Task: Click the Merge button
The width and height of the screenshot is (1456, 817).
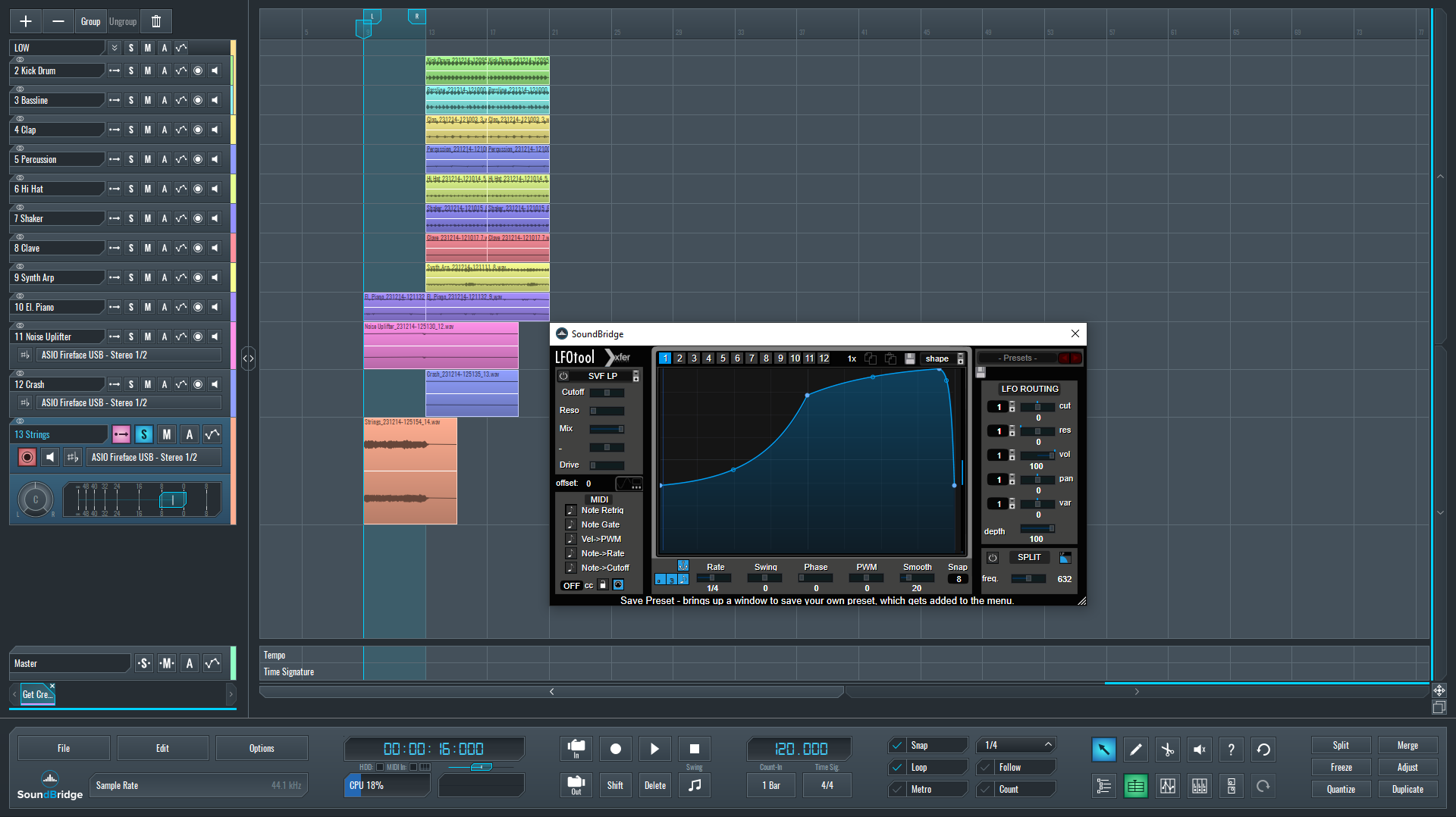Action: tap(1407, 746)
